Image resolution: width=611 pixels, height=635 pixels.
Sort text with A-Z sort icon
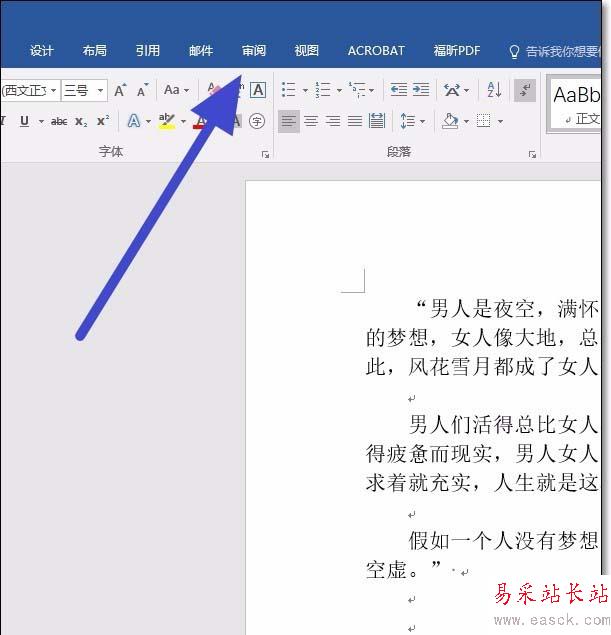[494, 89]
